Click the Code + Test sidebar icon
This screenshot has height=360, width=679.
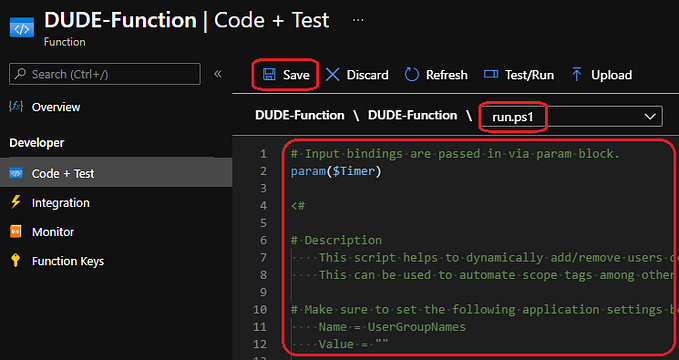tap(16, 173)
